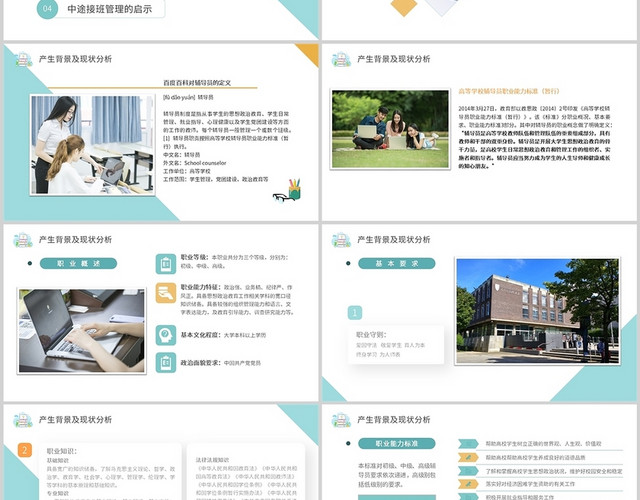Select the "工作范围: 学生管理、党团建设" line
Image resolution: width=640 pixels, height=500 pixels.
[216, 179]
